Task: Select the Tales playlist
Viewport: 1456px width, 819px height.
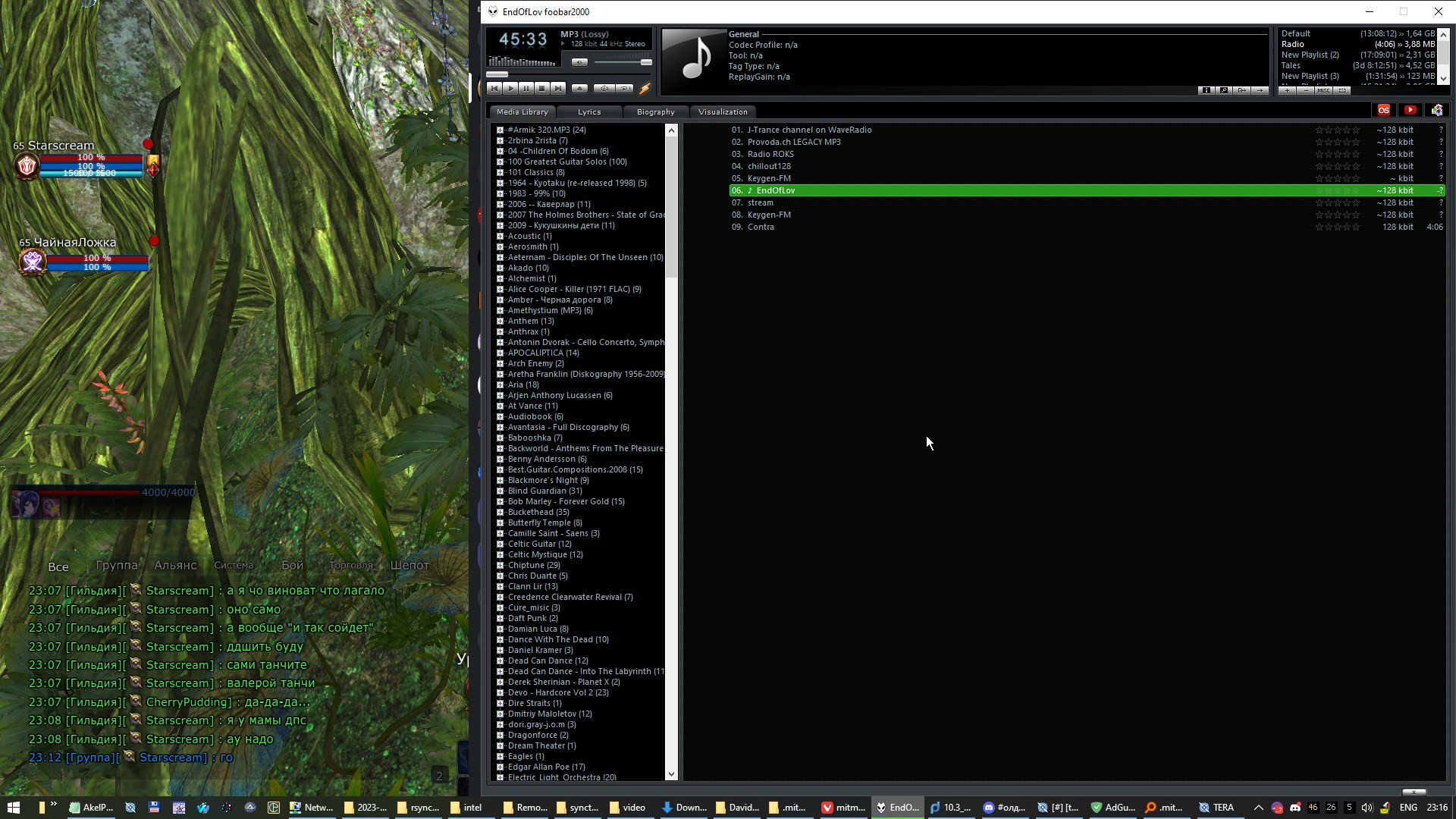Action: point(1291,65)
